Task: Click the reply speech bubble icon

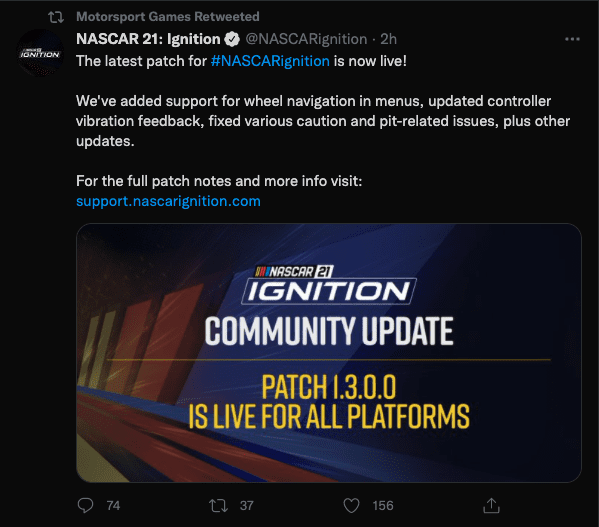Action: 85,506
